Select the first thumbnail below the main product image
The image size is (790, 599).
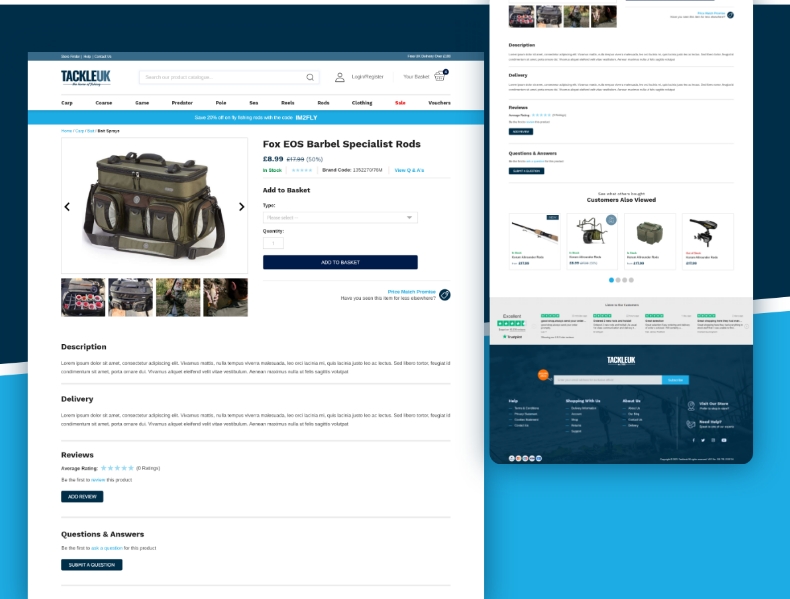[x=83, y=297]
